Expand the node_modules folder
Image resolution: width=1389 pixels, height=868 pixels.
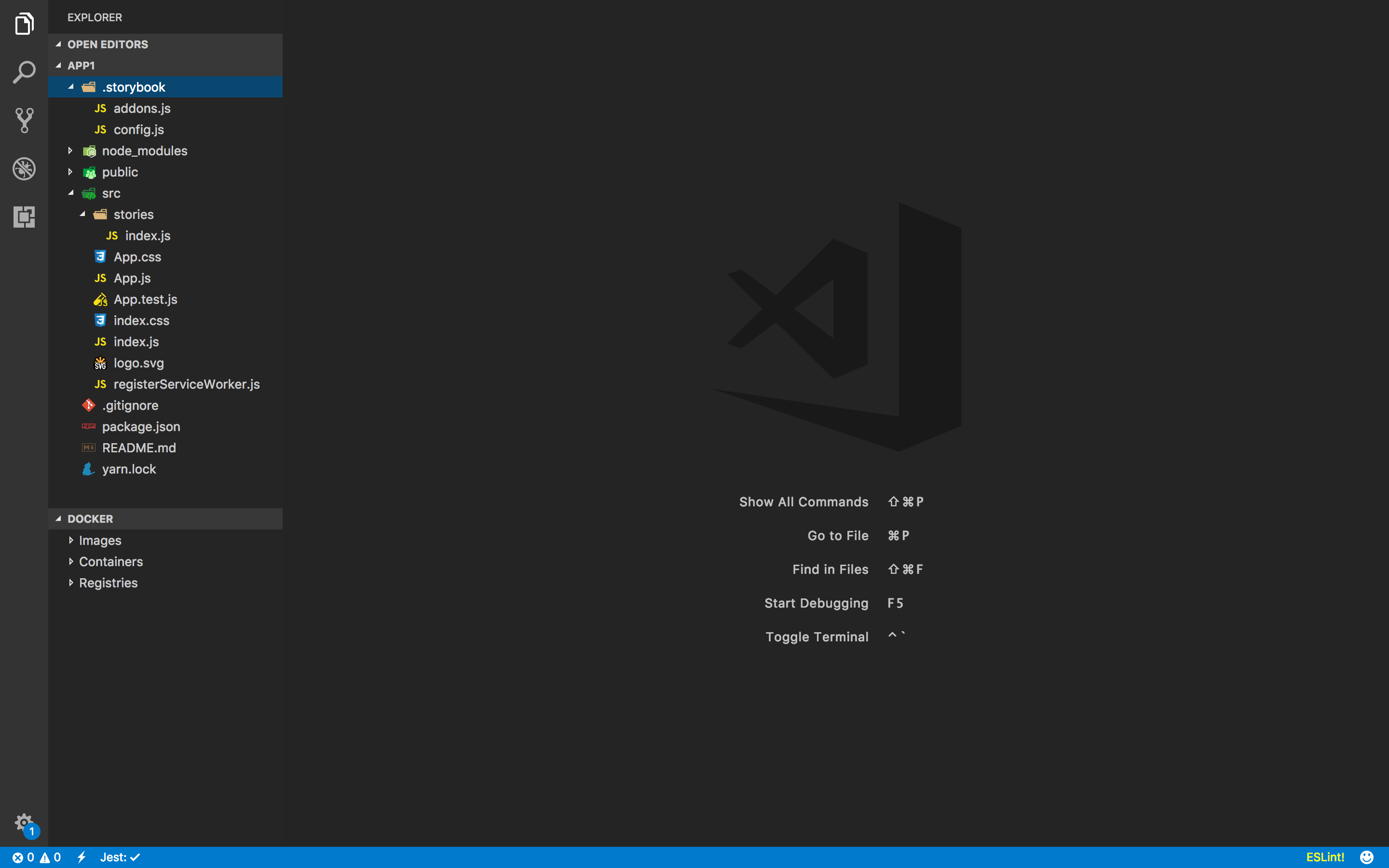tap(144, 151)
